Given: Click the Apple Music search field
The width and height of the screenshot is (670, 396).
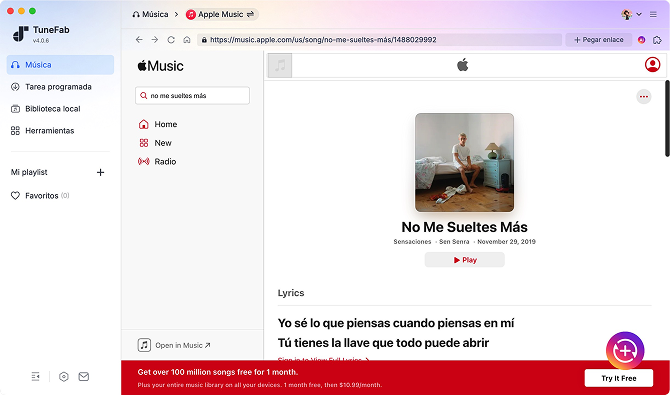Looking at the screenshot, I should click(x=192, y=96).
